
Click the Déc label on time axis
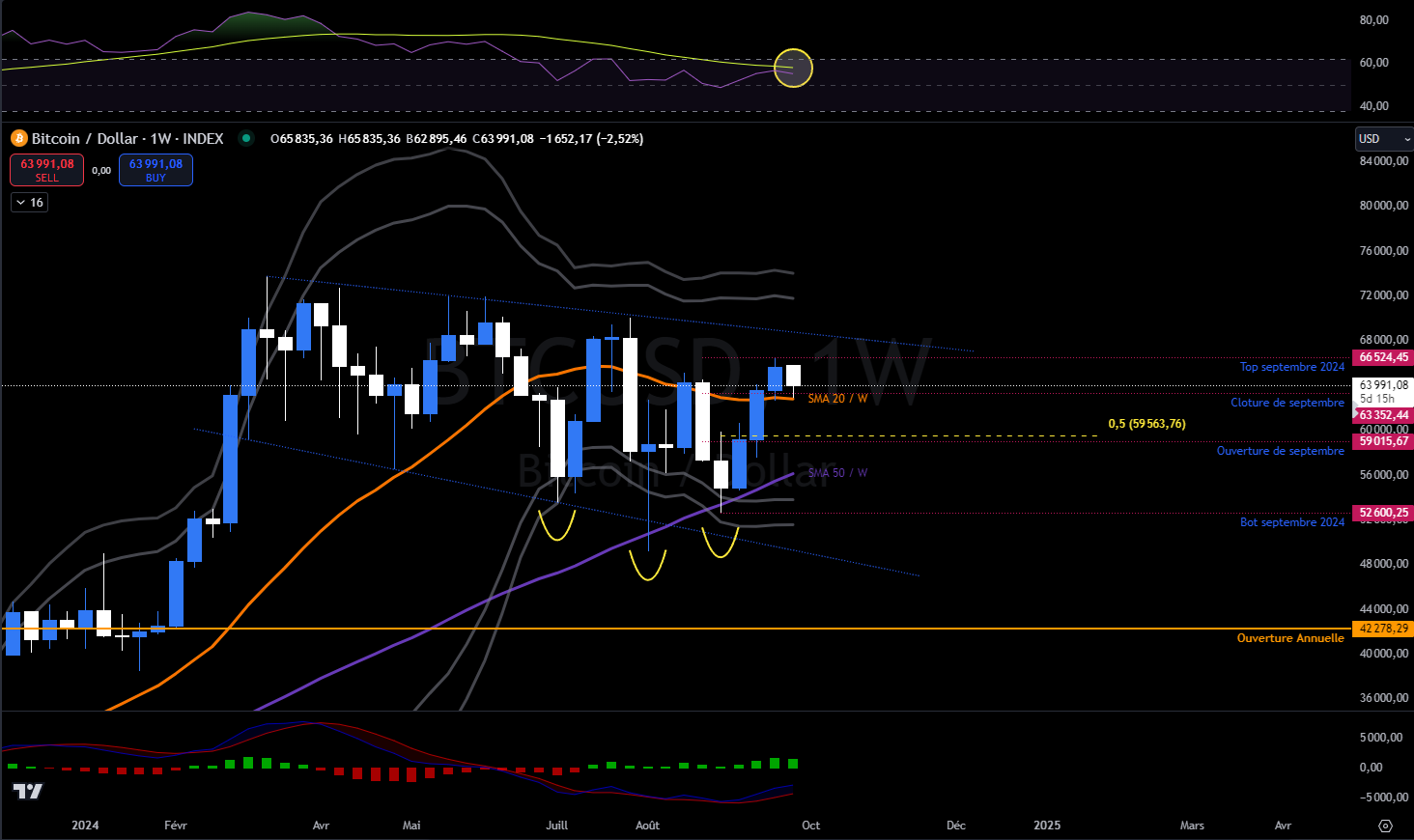click(x=955, y=826)
